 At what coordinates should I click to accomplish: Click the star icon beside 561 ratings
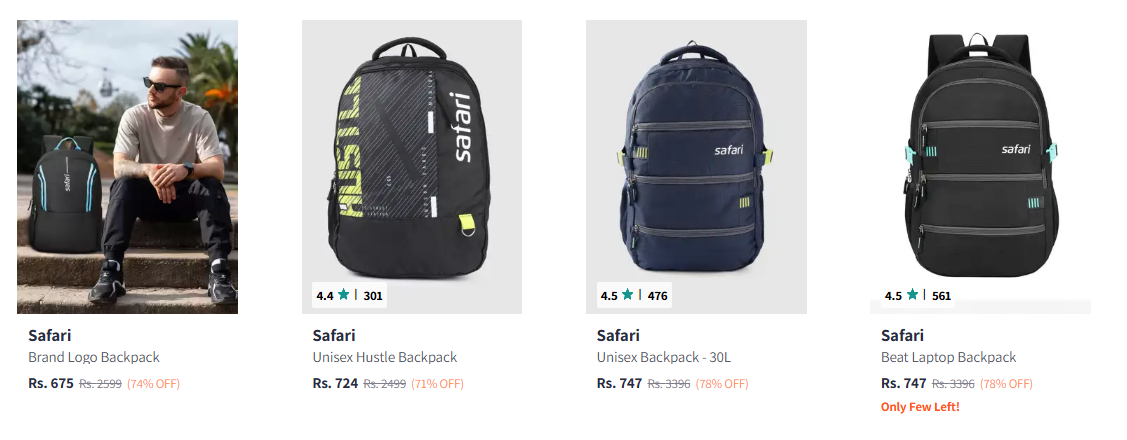point(912,295)
